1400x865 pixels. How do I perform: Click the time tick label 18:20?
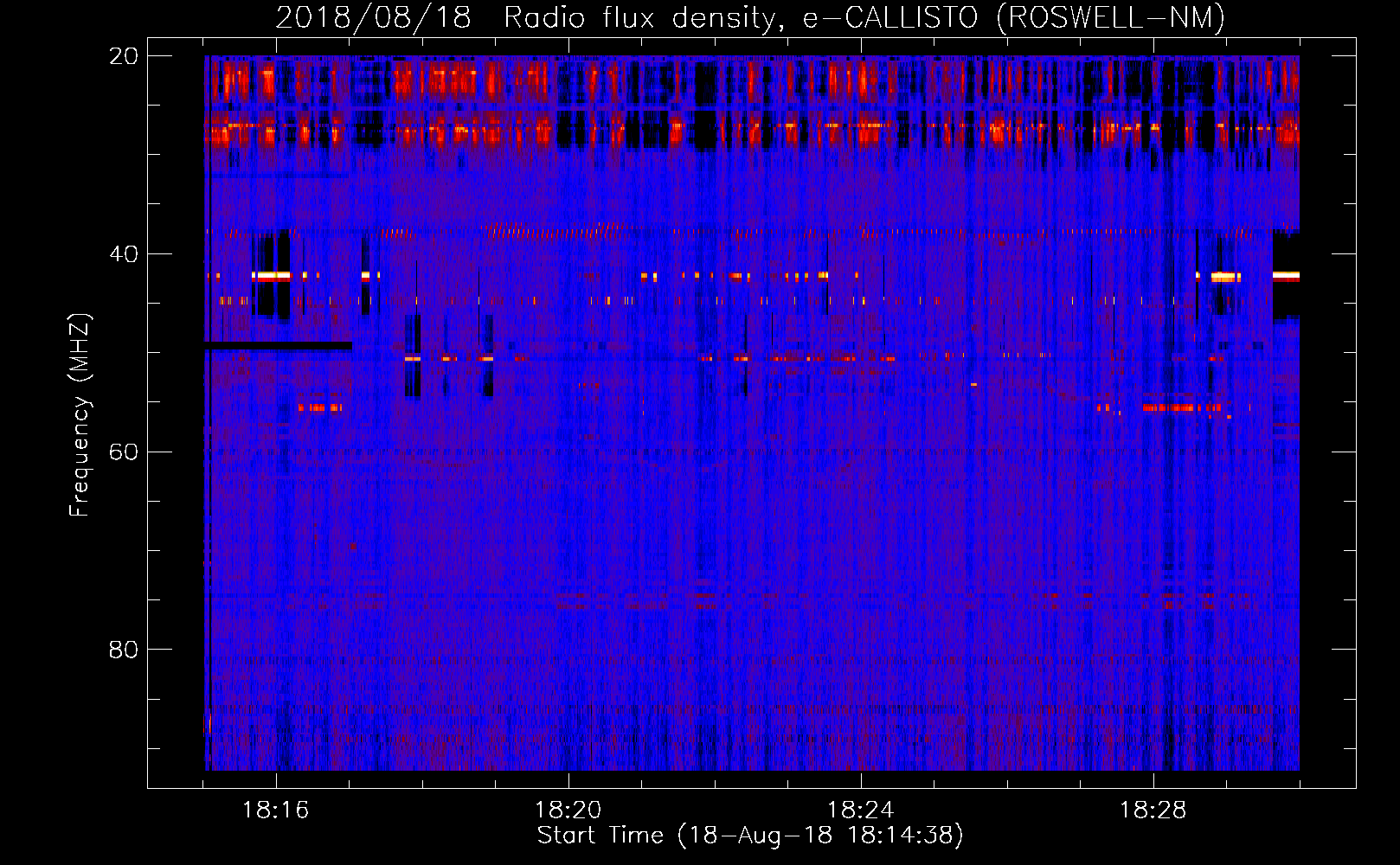pyautogui.click(x=568, y=811)
